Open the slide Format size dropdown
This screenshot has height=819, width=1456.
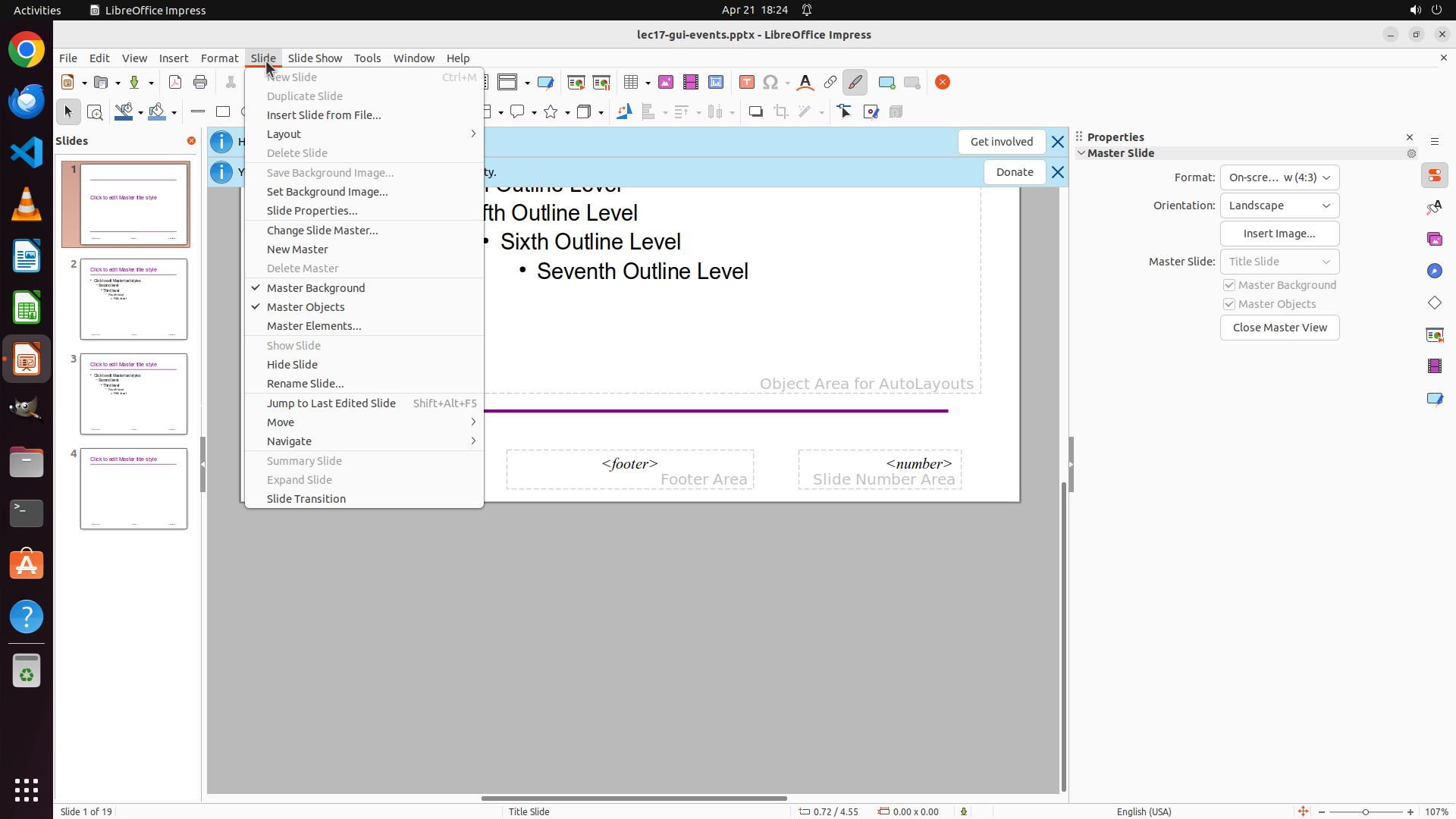click(x=1279, y=177)
